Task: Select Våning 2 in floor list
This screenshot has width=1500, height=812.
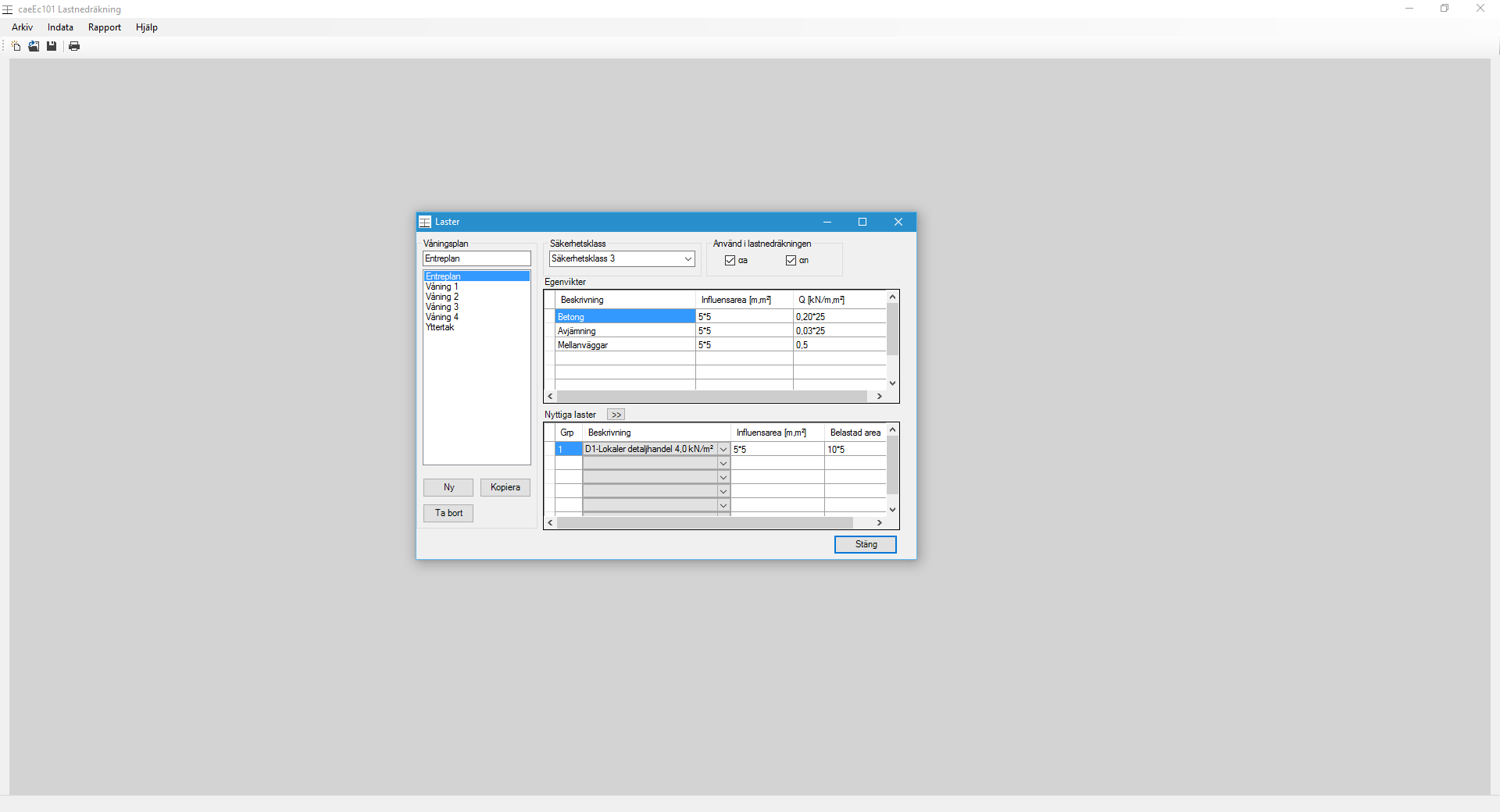Action: (442, 297)
